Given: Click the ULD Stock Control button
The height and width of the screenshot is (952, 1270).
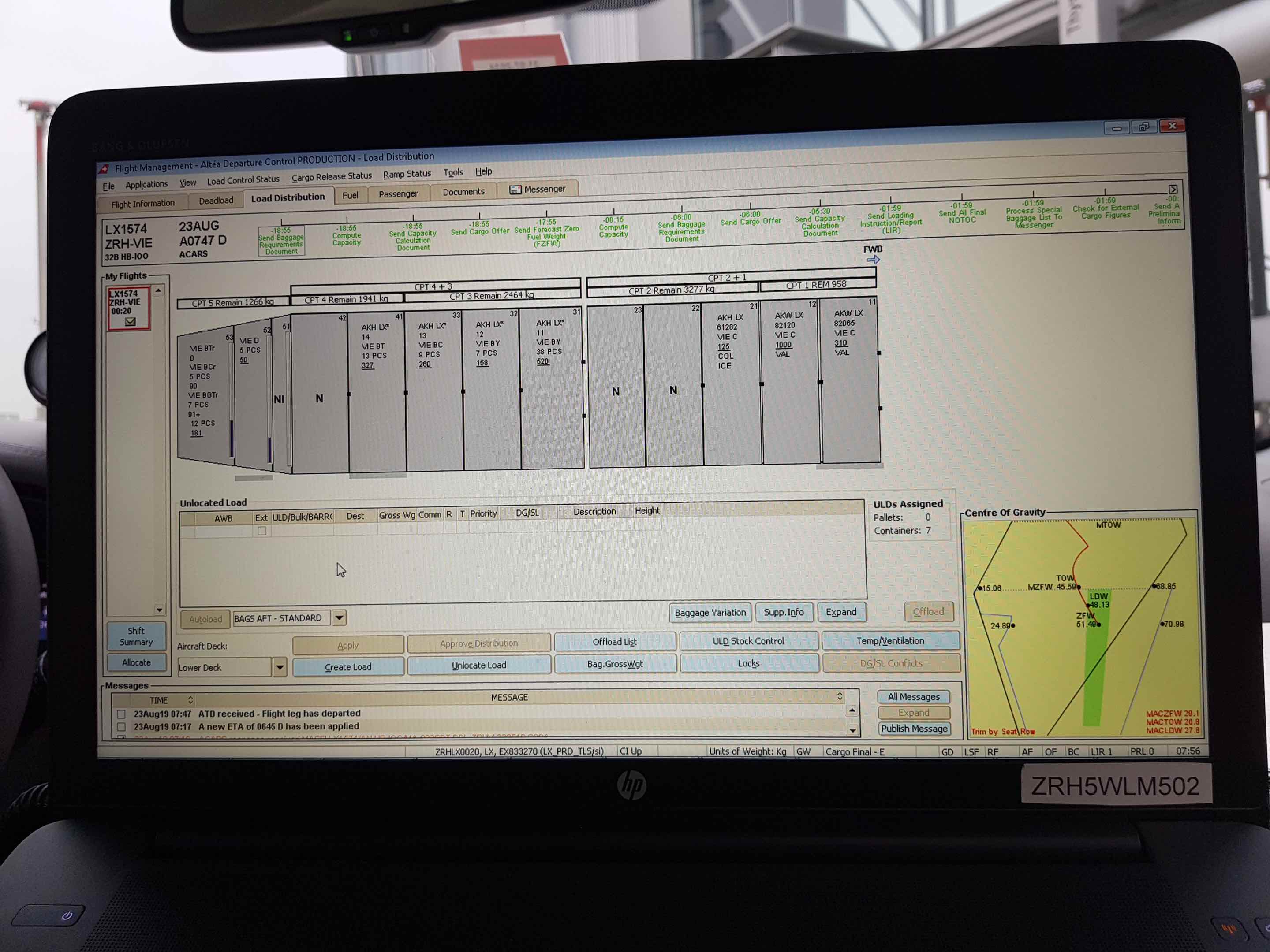Looking at the screenshot, I should 748,641.
